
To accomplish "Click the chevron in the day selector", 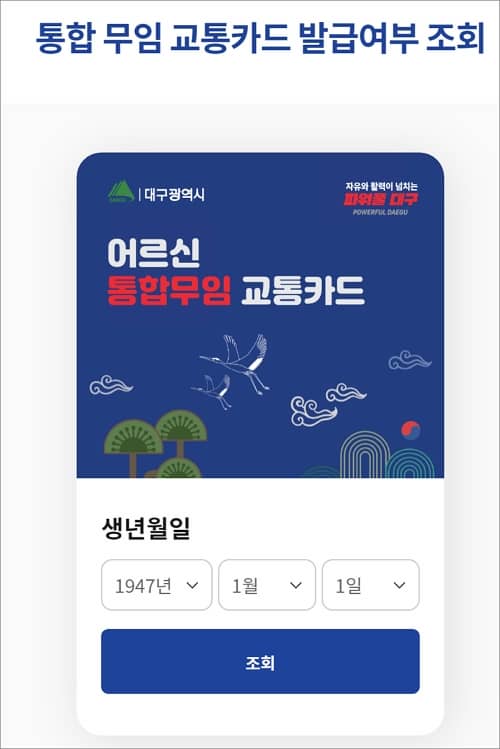I will coord(399,585).
